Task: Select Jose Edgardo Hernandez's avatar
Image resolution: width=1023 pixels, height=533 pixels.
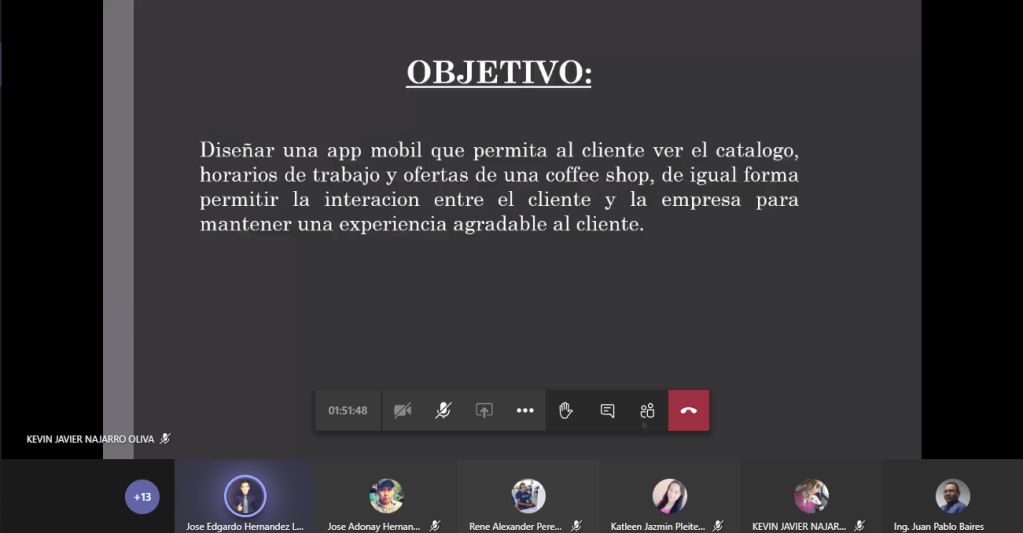Action: pos(245,496)
